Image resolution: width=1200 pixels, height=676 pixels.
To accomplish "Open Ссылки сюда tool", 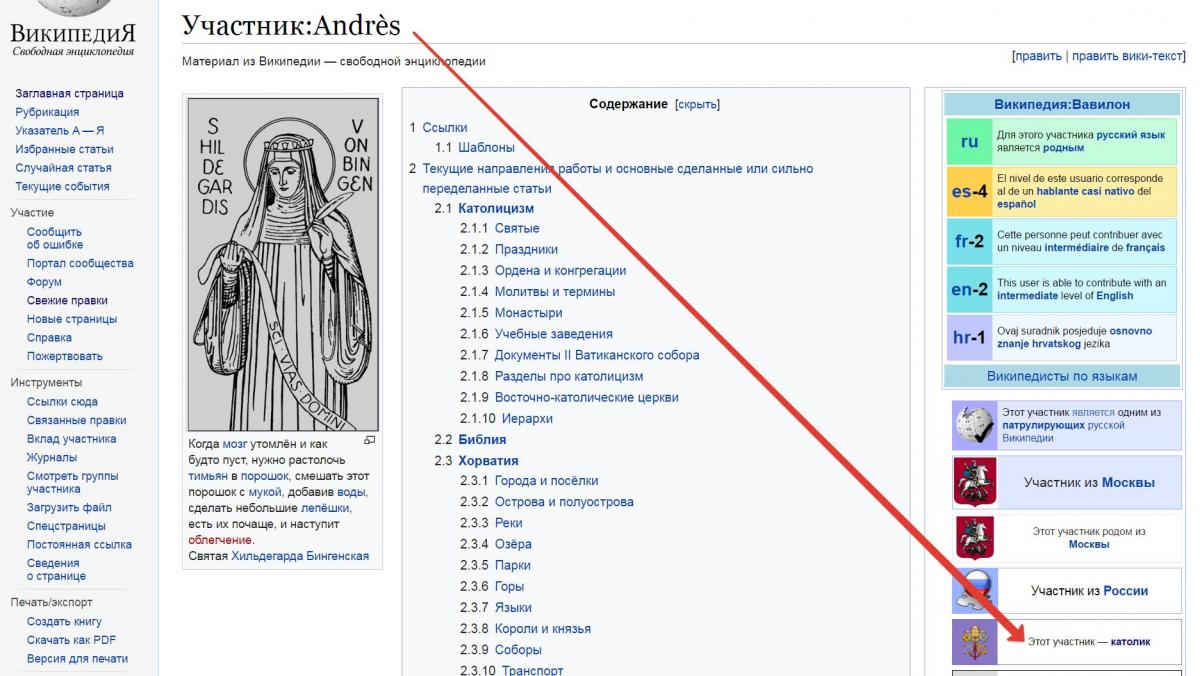I will (x=62, y=402).
